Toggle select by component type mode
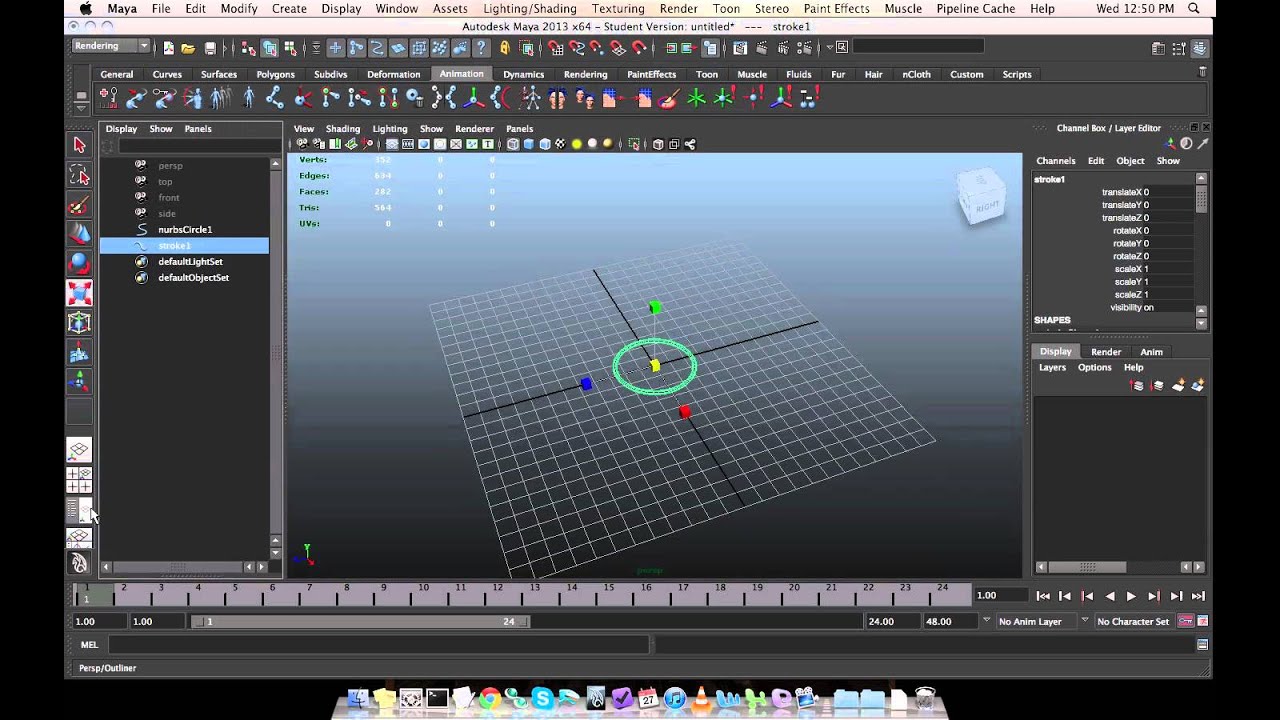 (x=290, y=47)
